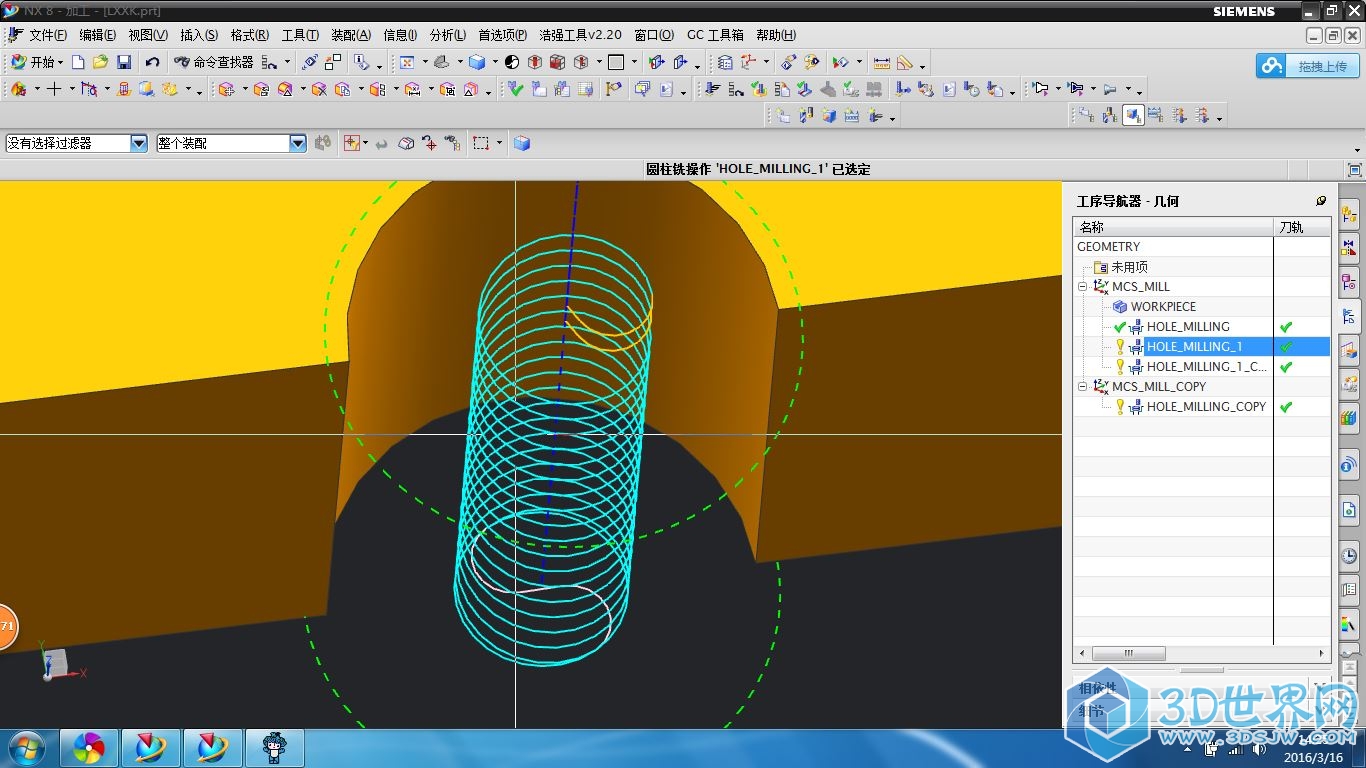Click the Fit view icon
Viewport: 1366px width, 768px height.
[407, 62]
